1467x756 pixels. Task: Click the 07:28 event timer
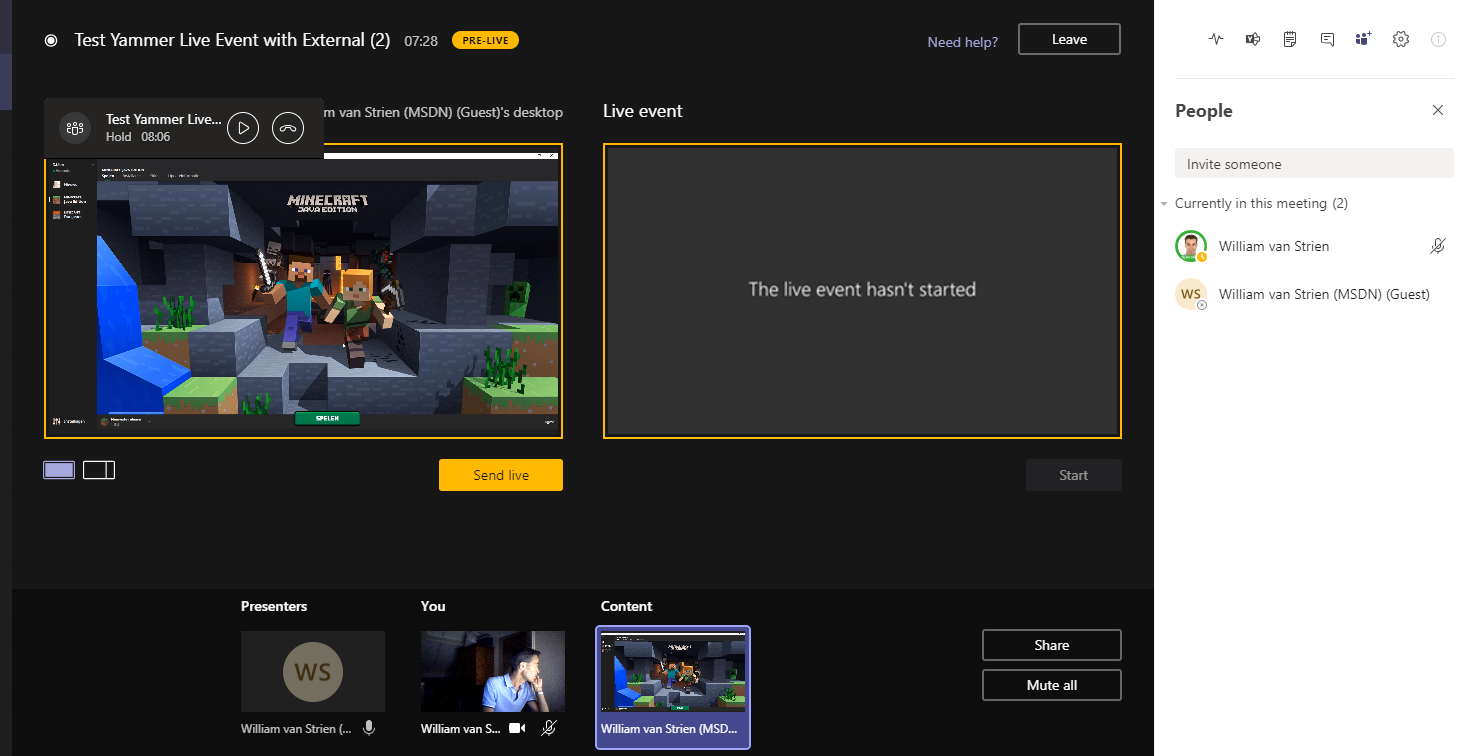coord(421,41)
